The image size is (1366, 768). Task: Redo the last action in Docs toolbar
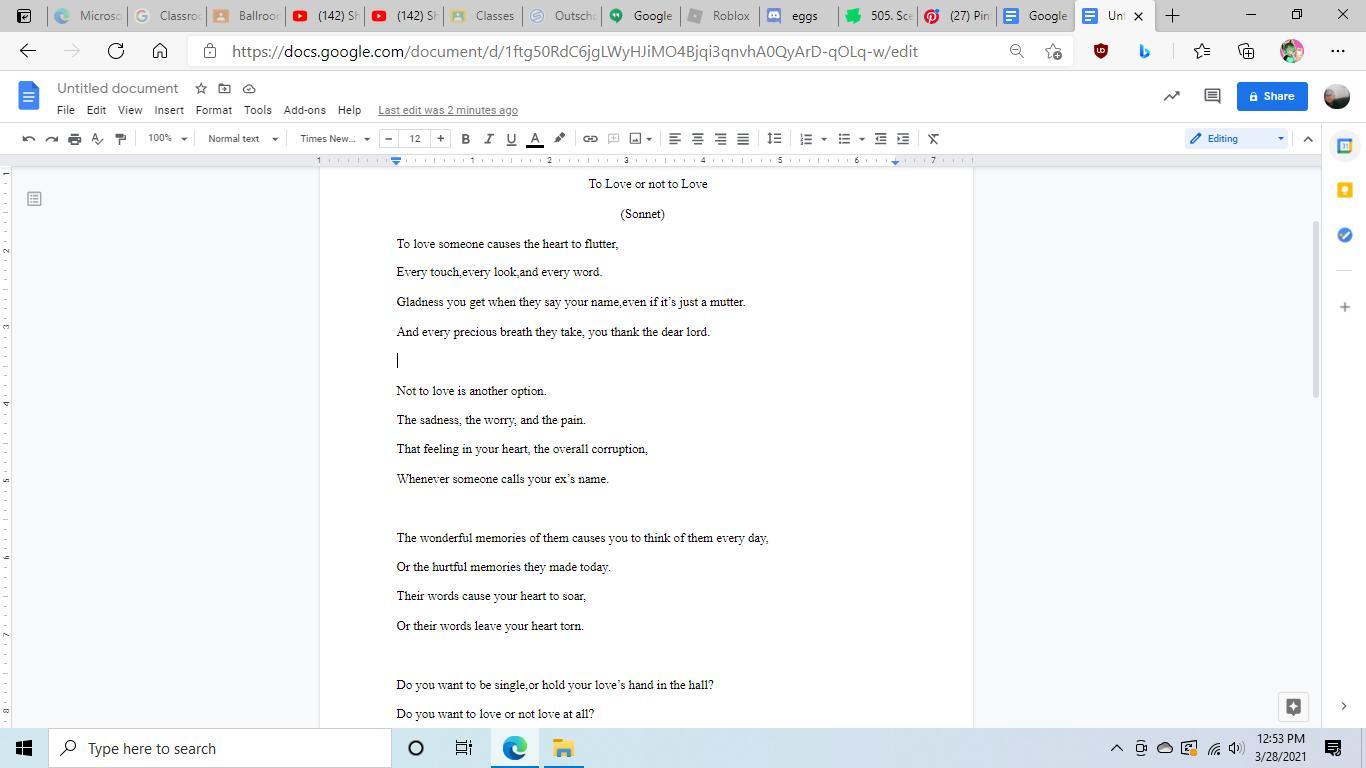coord(52,139)
